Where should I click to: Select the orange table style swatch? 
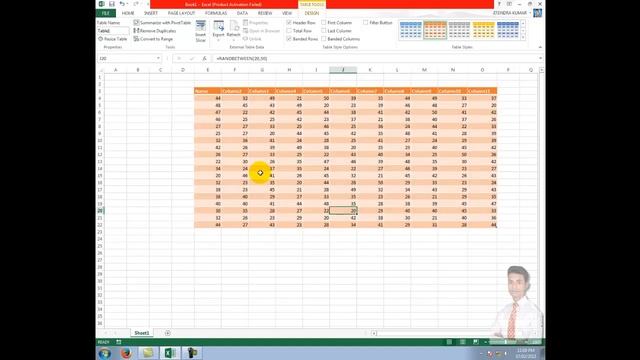(x=435, y=31)
